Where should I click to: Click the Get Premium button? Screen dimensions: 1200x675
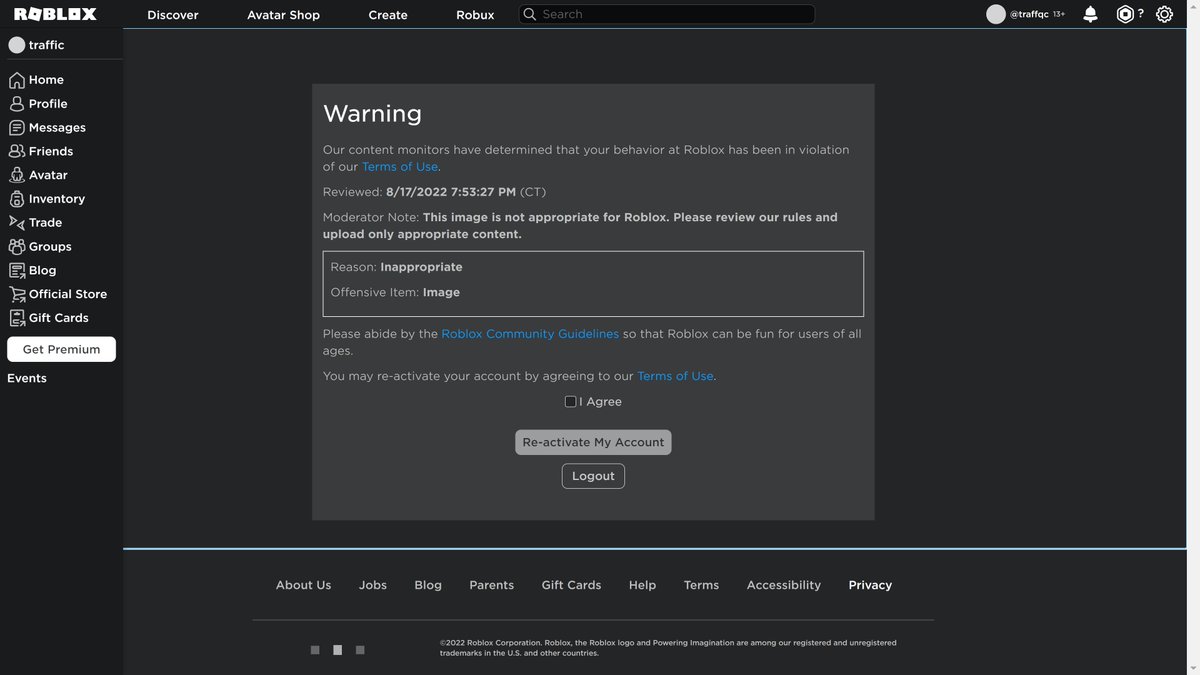coord(61,349)
